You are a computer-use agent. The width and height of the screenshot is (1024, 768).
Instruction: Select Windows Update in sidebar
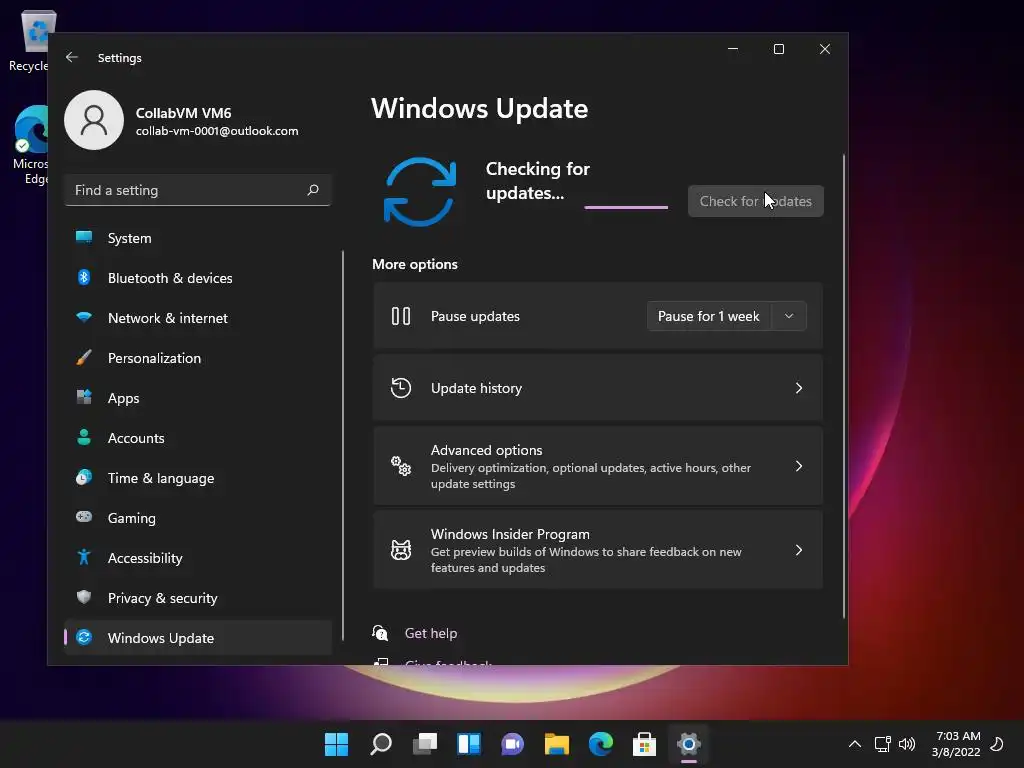(198, 638)
